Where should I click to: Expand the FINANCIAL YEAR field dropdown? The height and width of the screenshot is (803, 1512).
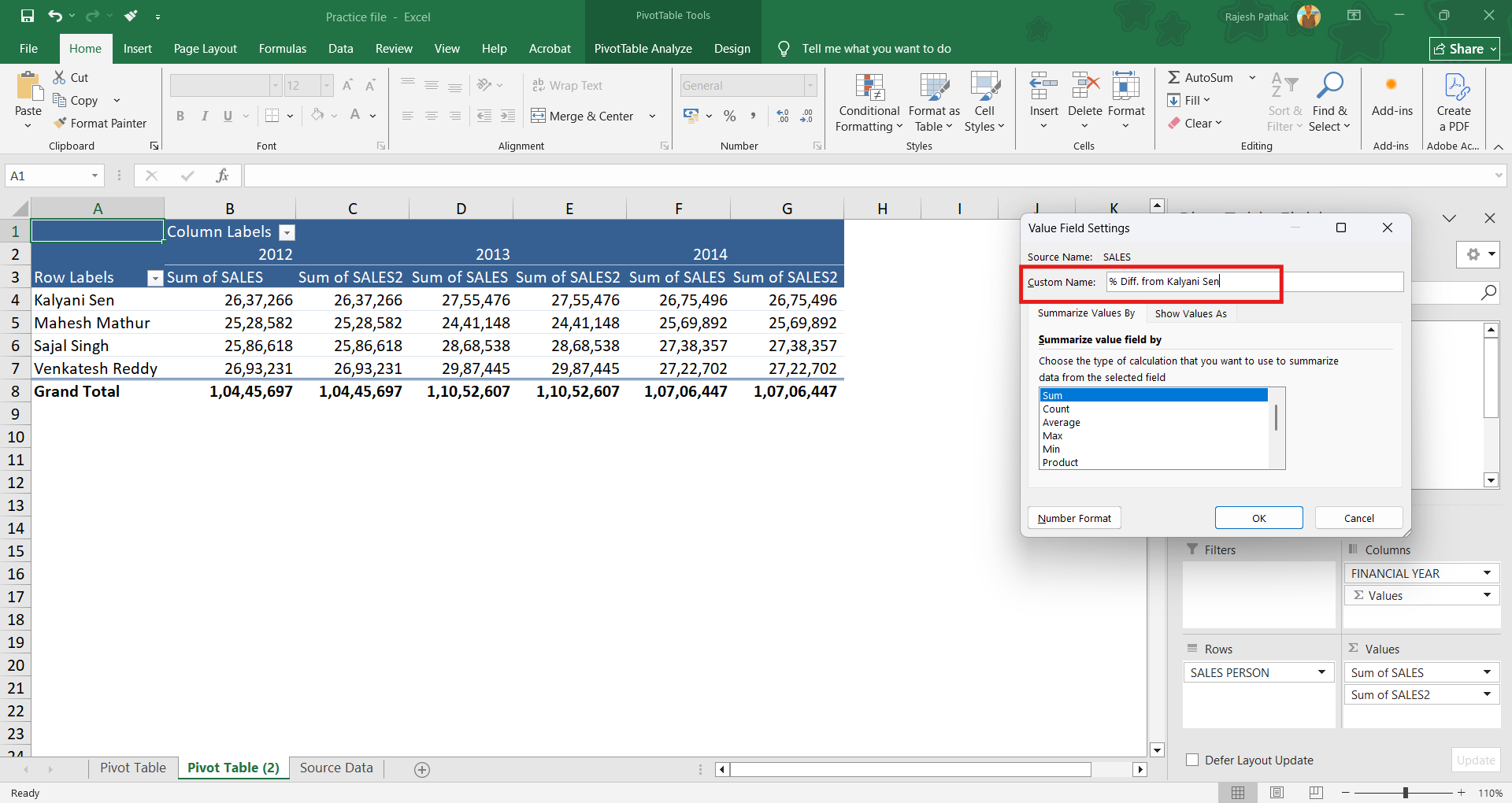coord(1487,573)
